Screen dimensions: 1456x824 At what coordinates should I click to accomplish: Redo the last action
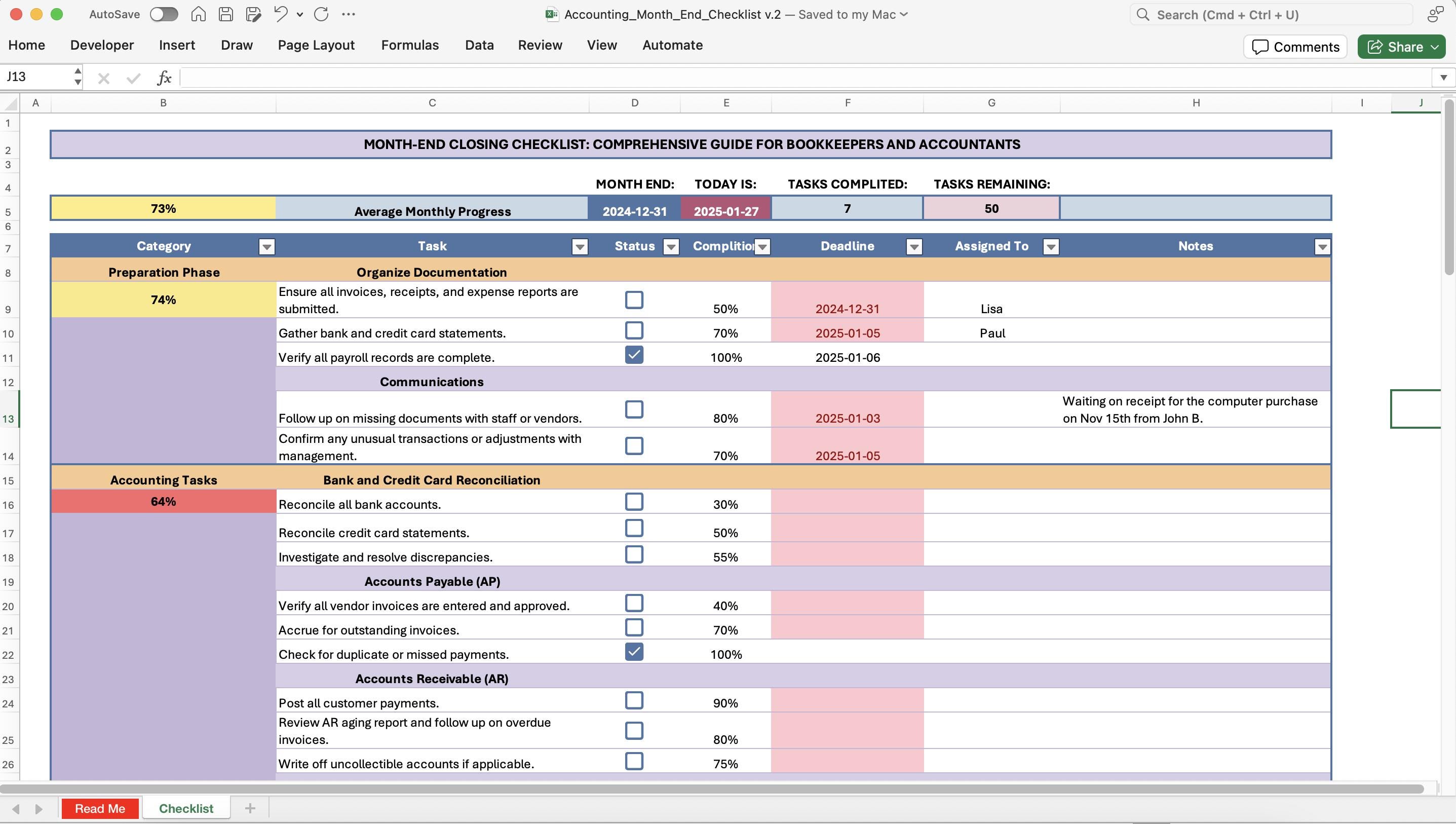coord(321,14)
